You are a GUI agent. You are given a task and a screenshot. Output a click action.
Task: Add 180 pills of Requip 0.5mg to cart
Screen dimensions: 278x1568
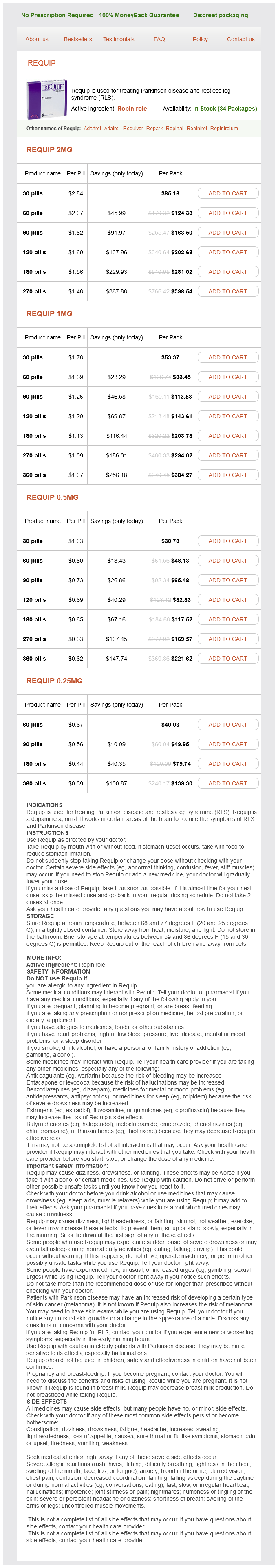click(x=227, y=620)
